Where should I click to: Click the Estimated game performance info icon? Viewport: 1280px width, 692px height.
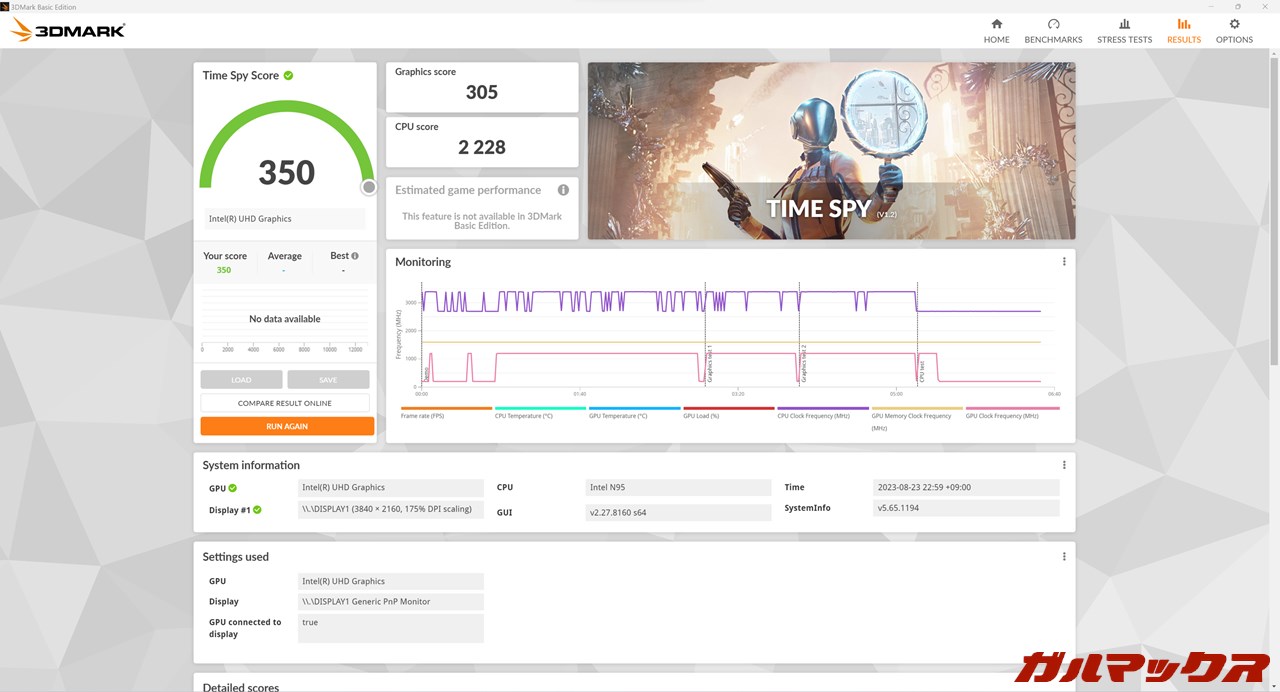click(563, 190)
